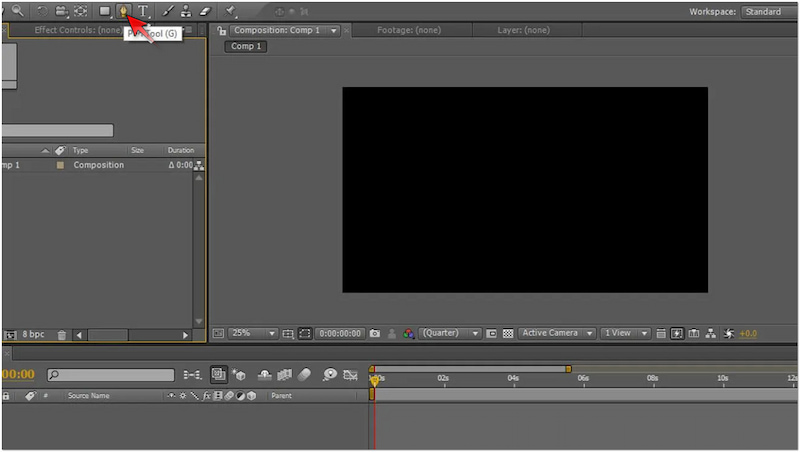
Task: Click the timeline search input field
Action: [110, 375]
